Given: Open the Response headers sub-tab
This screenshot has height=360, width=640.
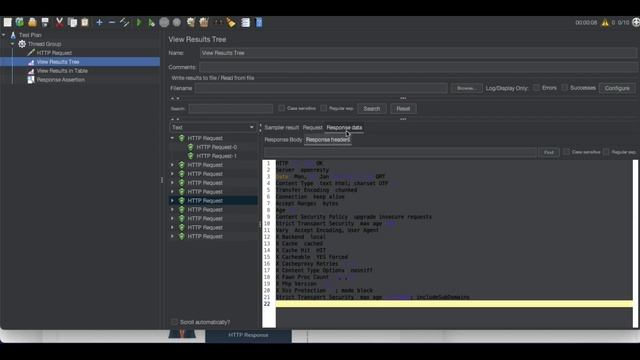Looking at the screenshot, I should tap(328, 140).
